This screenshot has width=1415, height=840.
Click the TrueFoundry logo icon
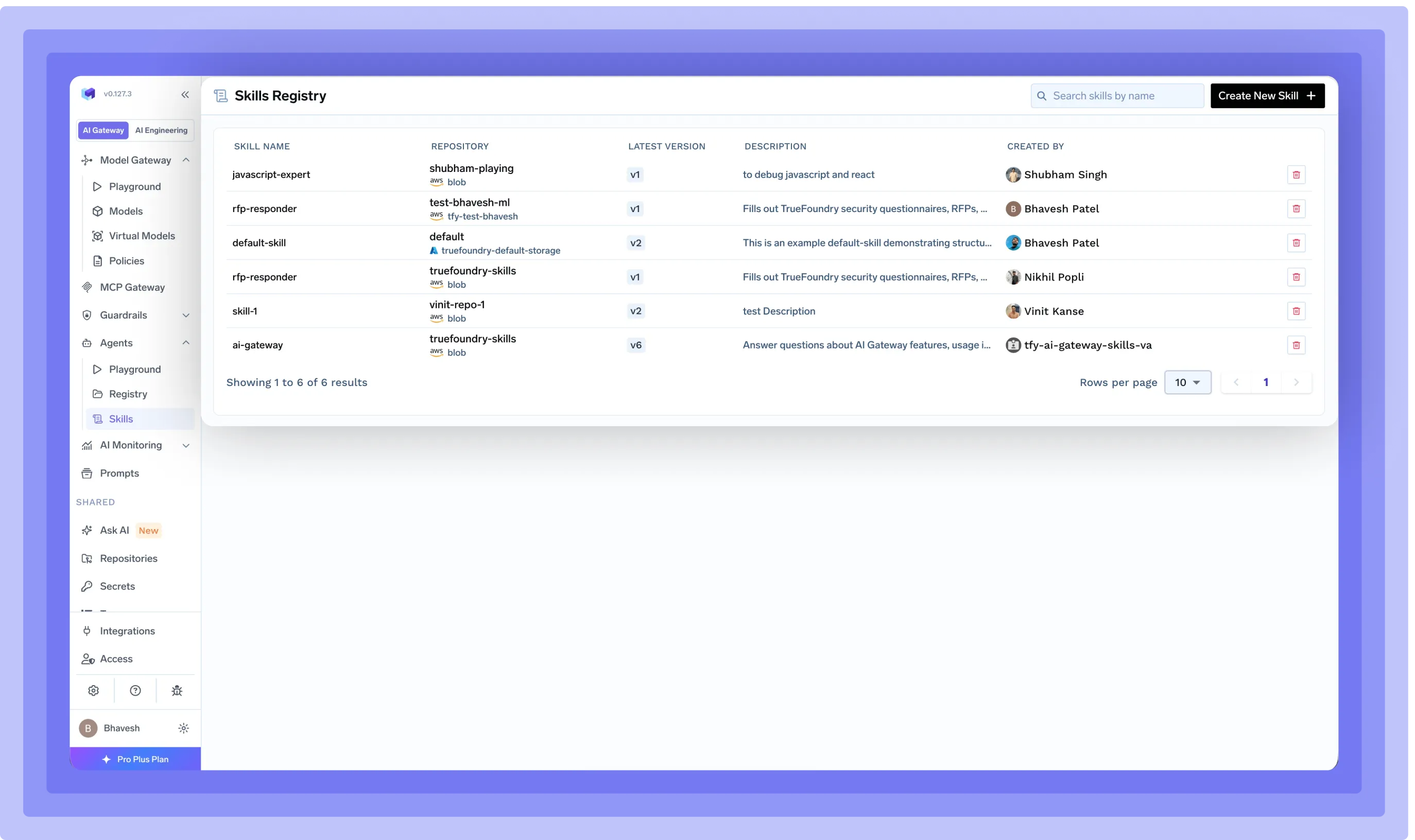click(x=89, y=93)
